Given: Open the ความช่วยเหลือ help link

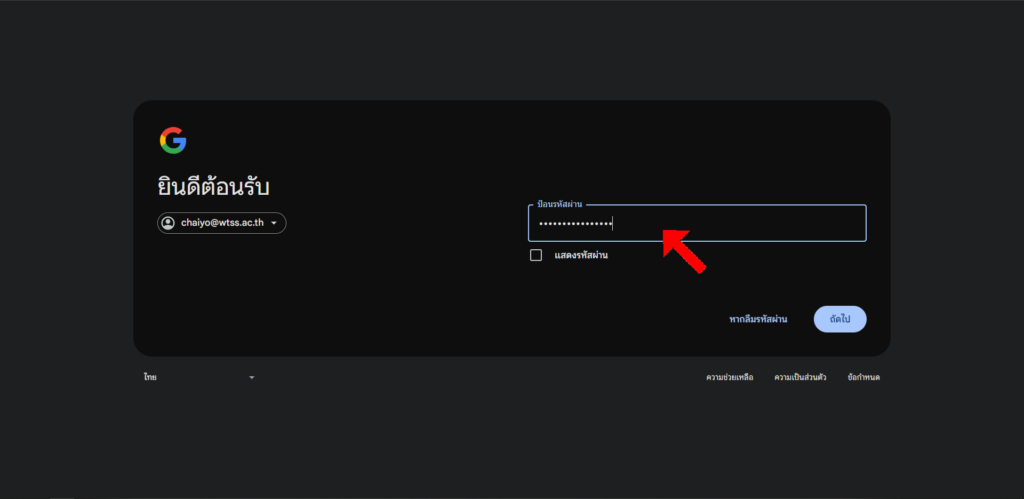Looking at the screenshot, I should tap(729, 378).
